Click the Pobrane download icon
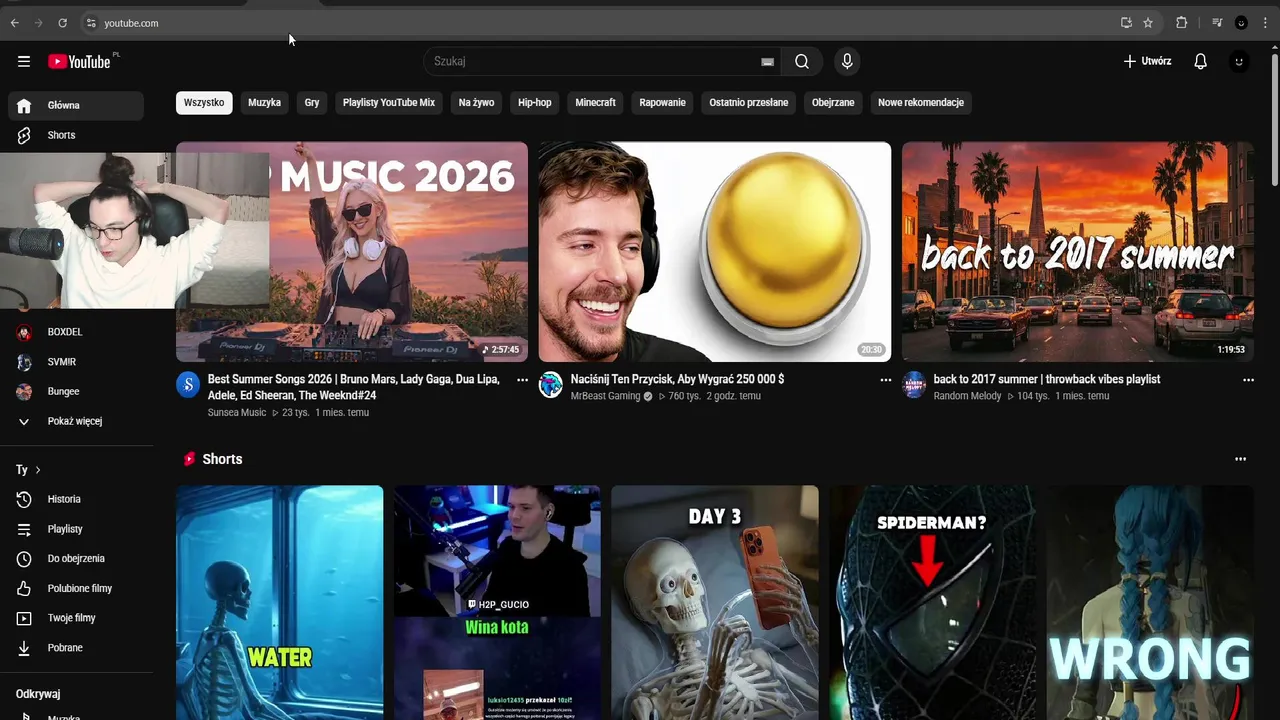This screenshot has height=720, width=1280. click(x=24, y=648)
